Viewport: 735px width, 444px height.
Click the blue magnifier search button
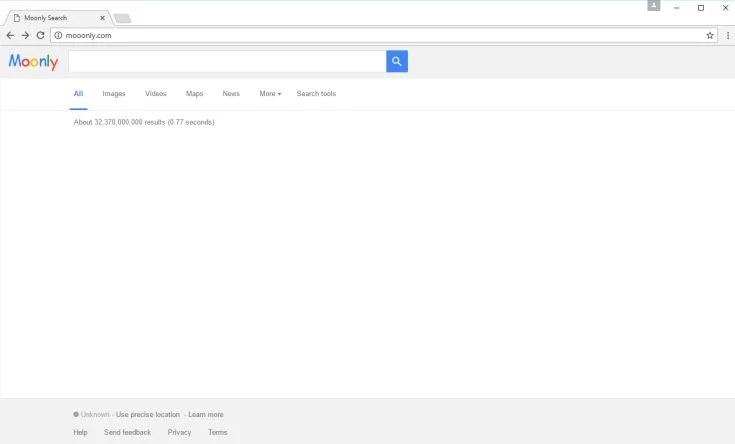click(x=397, y=61)
